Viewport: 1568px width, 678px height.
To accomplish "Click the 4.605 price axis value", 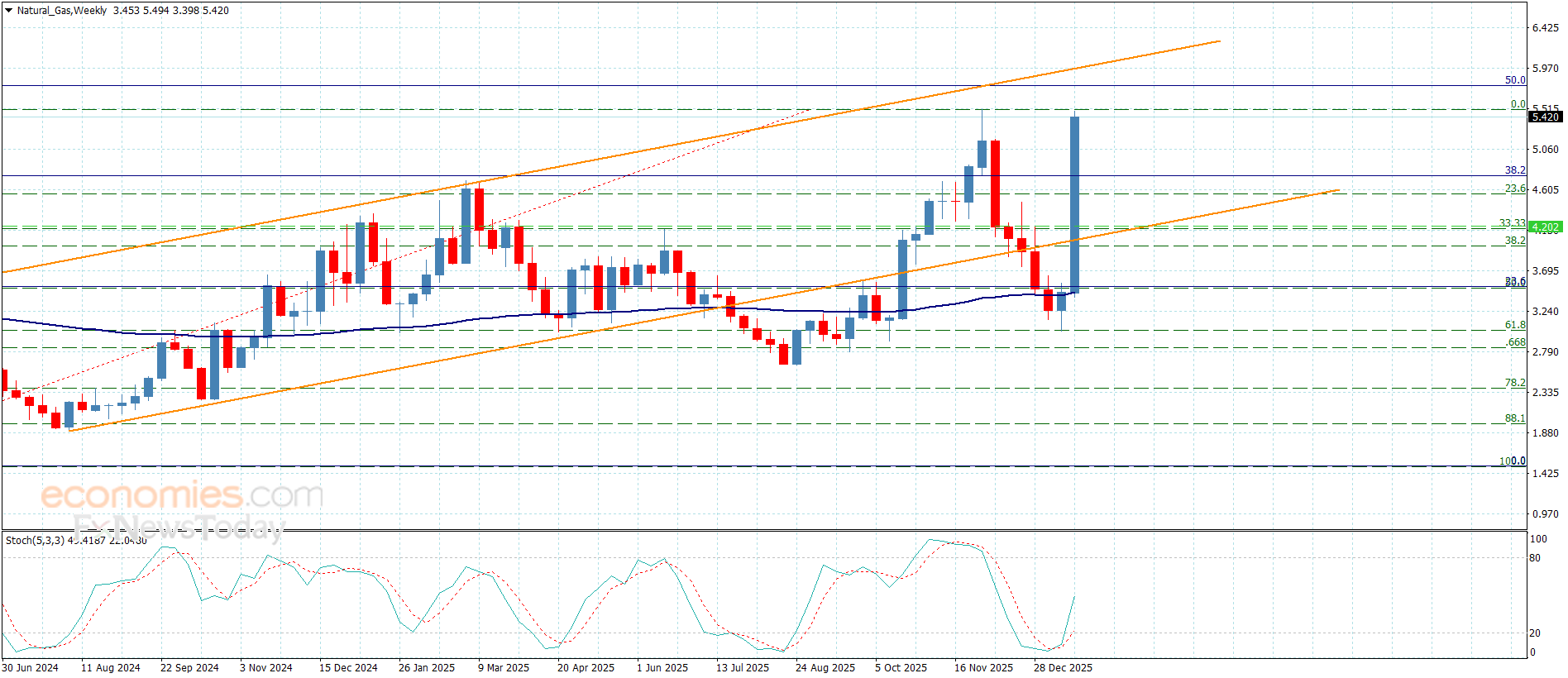I will tap(1546, 190).
